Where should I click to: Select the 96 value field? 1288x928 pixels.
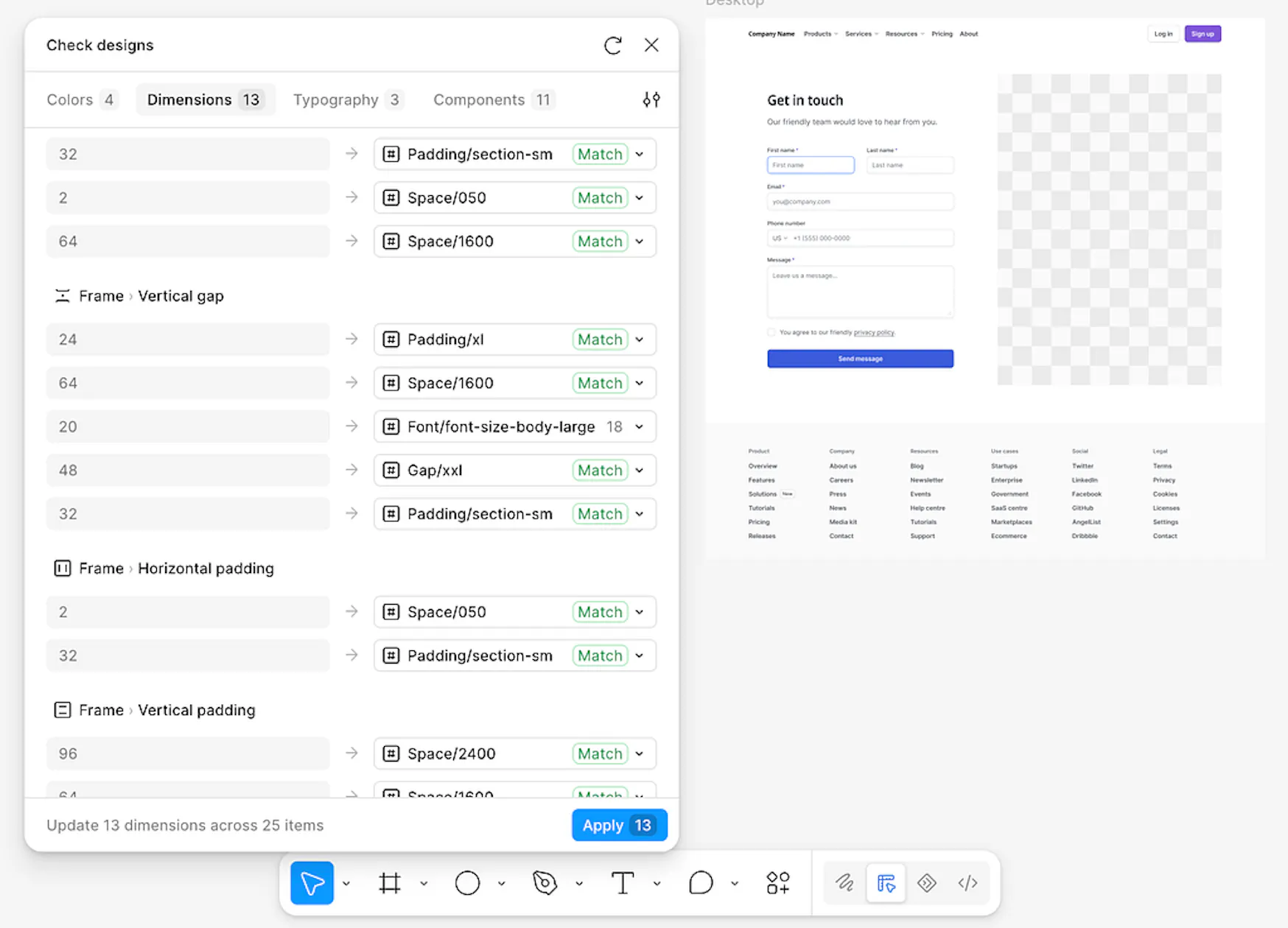(188, 754)
